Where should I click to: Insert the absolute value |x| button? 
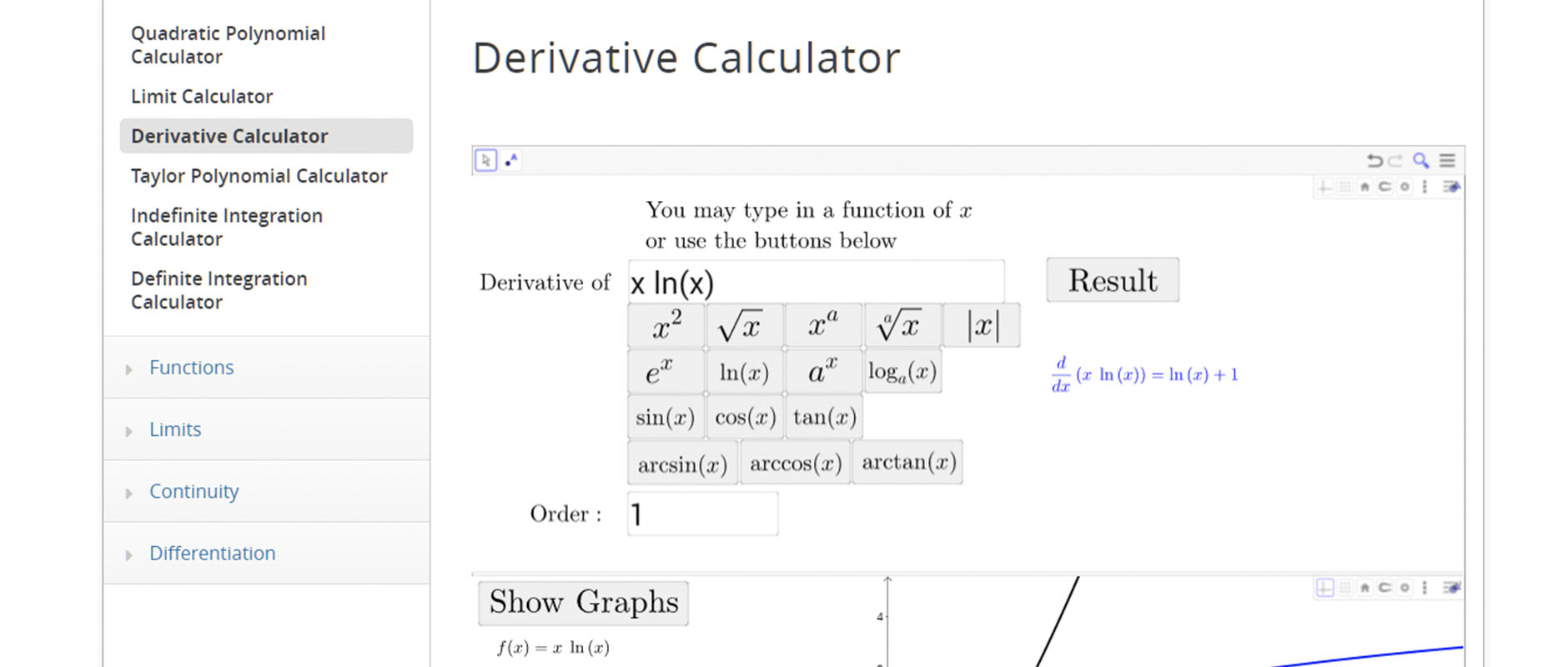click(x=982, y=325)
